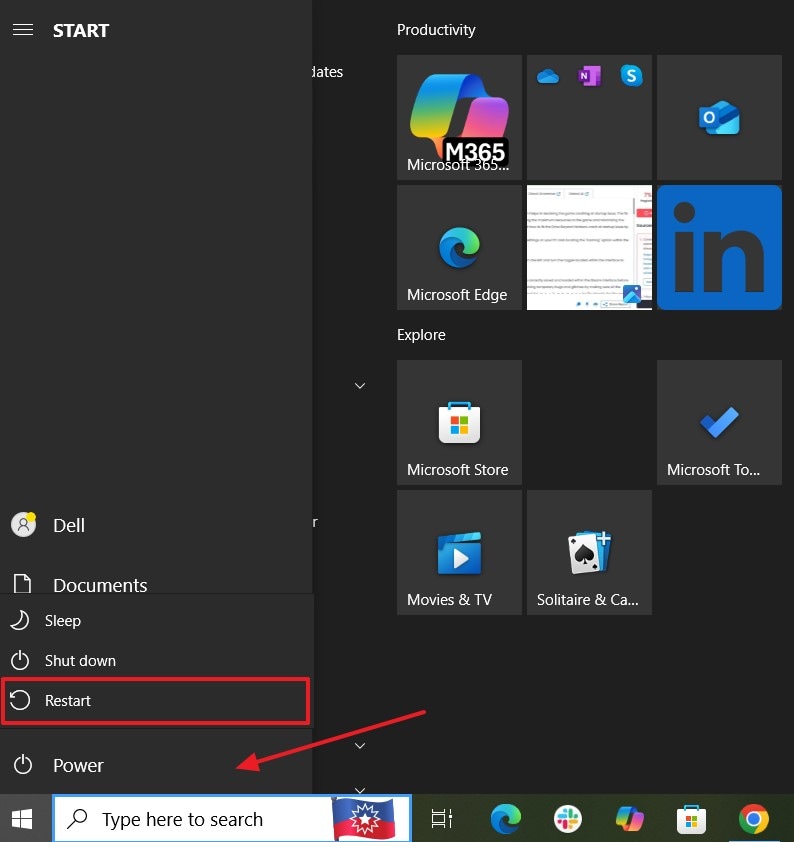Open the Solitaire & Casual Games tile
The width and height of the screenshot is (794, 842).
point(589,552)
